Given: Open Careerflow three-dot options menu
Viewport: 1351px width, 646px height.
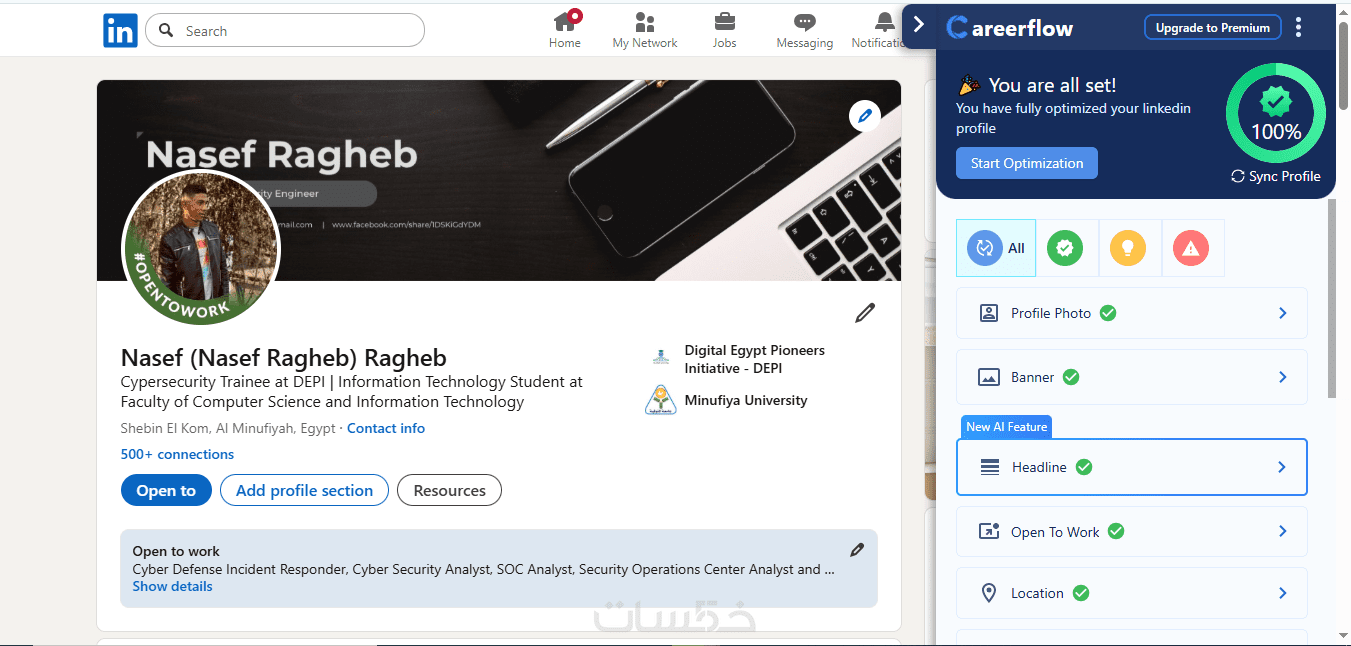Looking at the screenshot, I should point(1298,28).
